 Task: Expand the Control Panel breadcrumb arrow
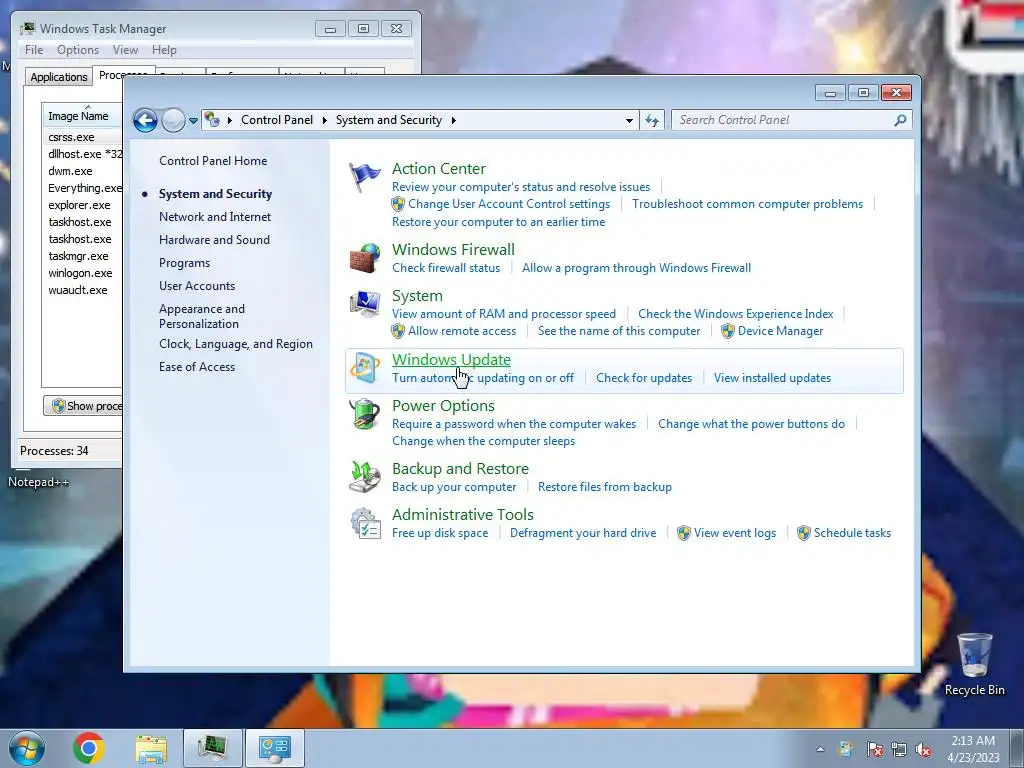pyautogui.click(x=325, y=120)
